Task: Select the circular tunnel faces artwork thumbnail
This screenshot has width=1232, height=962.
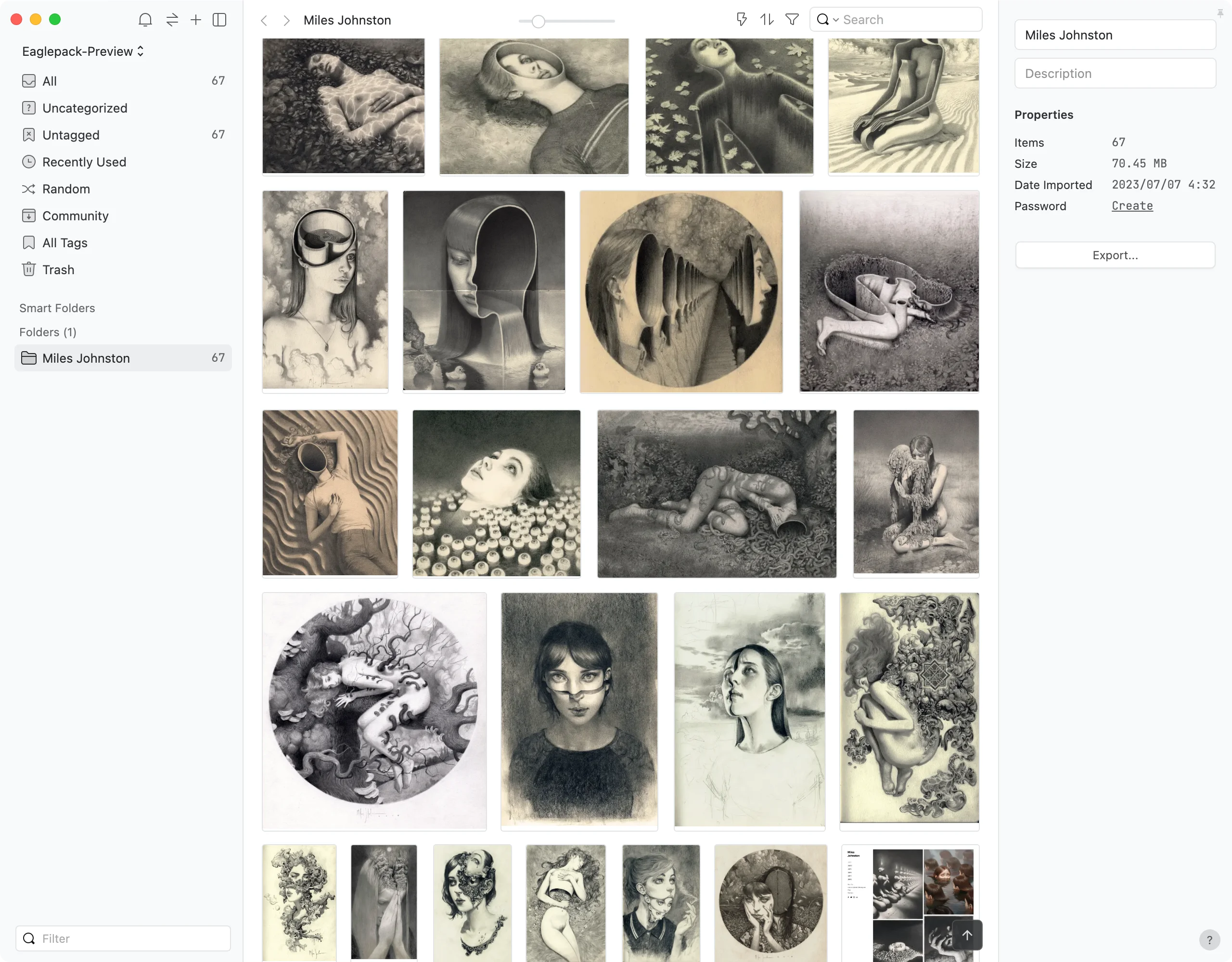Action: click(x=681, y=291)
